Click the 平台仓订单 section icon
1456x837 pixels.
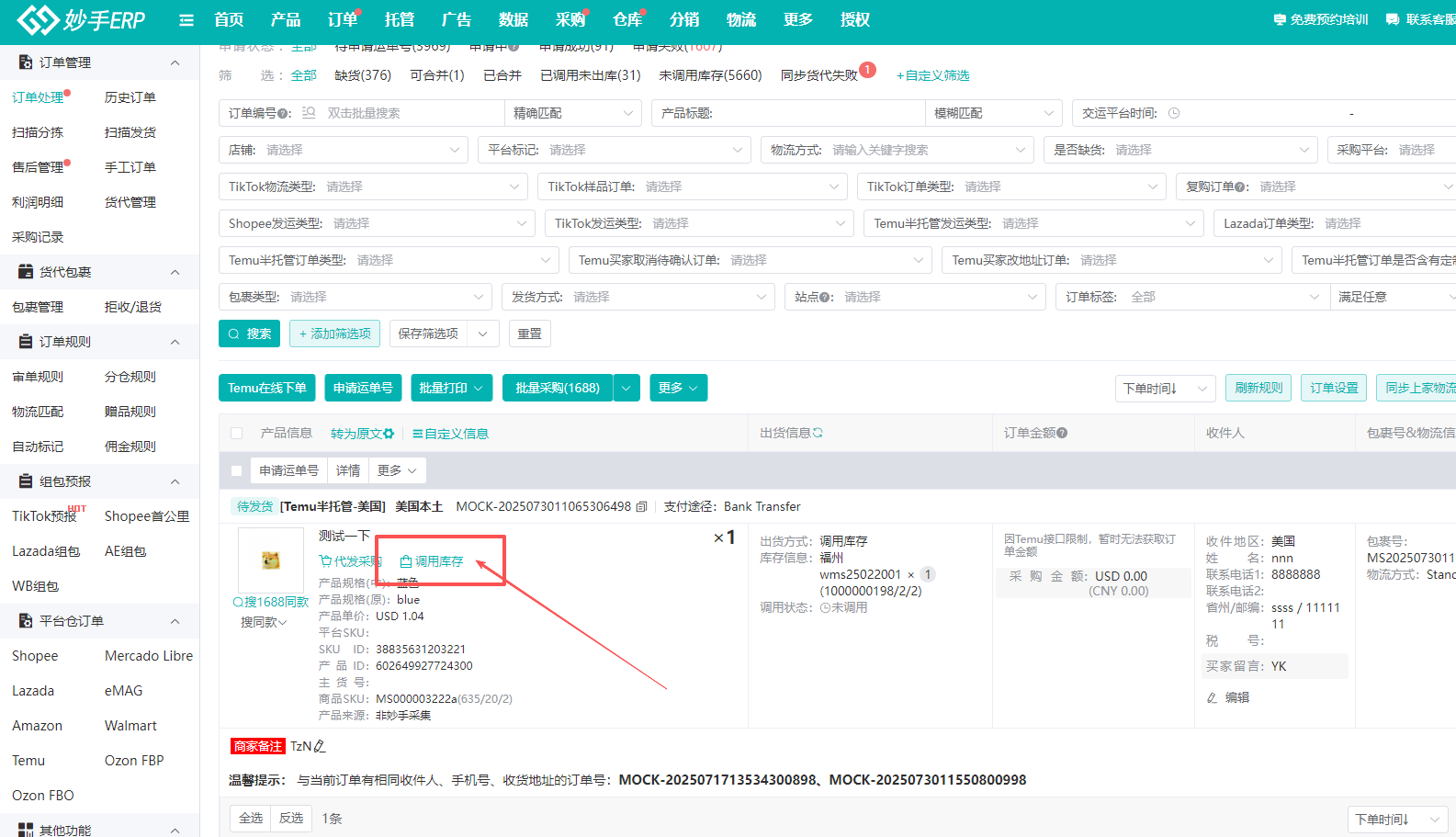tap(26, 621)
